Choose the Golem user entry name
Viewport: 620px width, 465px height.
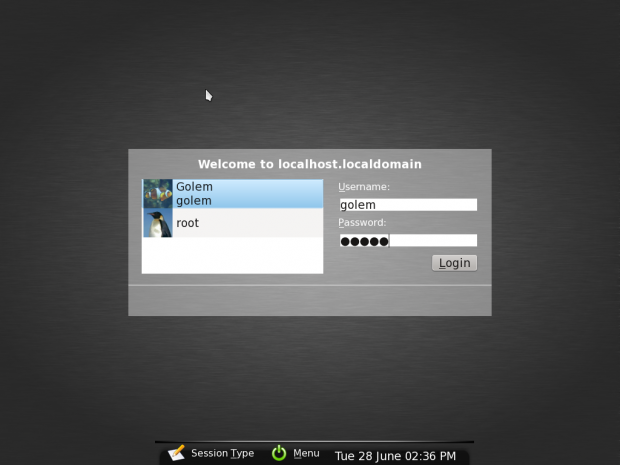[x=194, y=187]
